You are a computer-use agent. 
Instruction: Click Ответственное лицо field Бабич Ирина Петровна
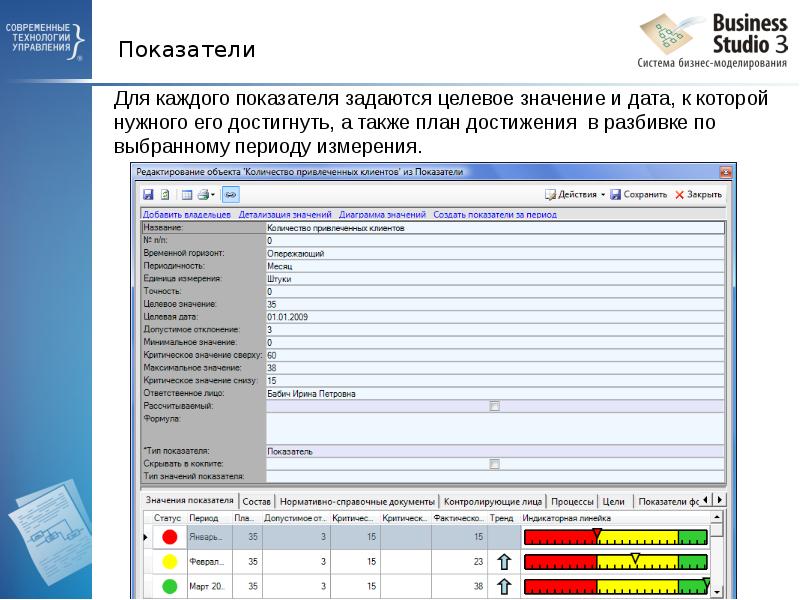pos(495,394)
